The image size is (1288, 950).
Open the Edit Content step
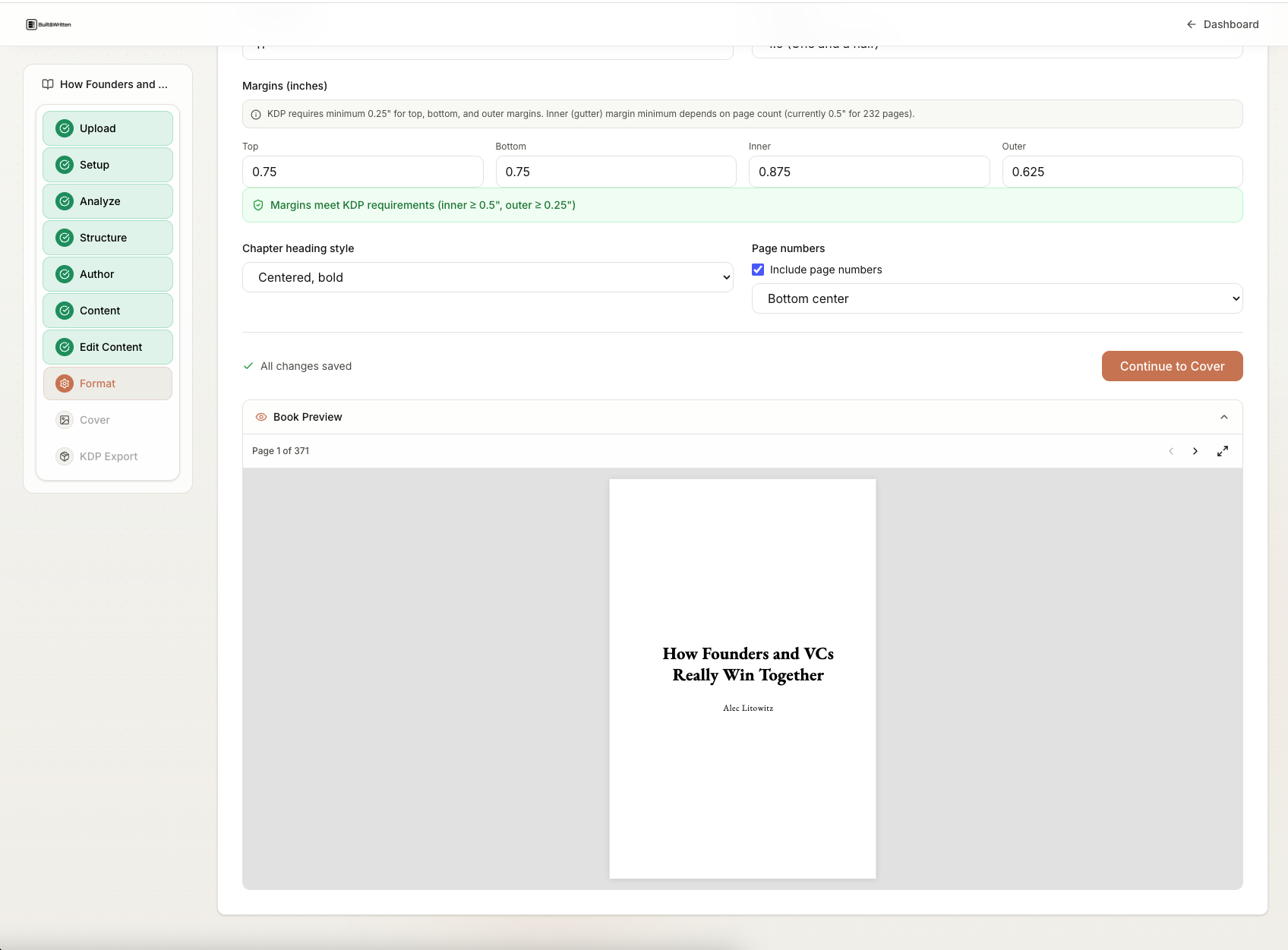(108, 347)
